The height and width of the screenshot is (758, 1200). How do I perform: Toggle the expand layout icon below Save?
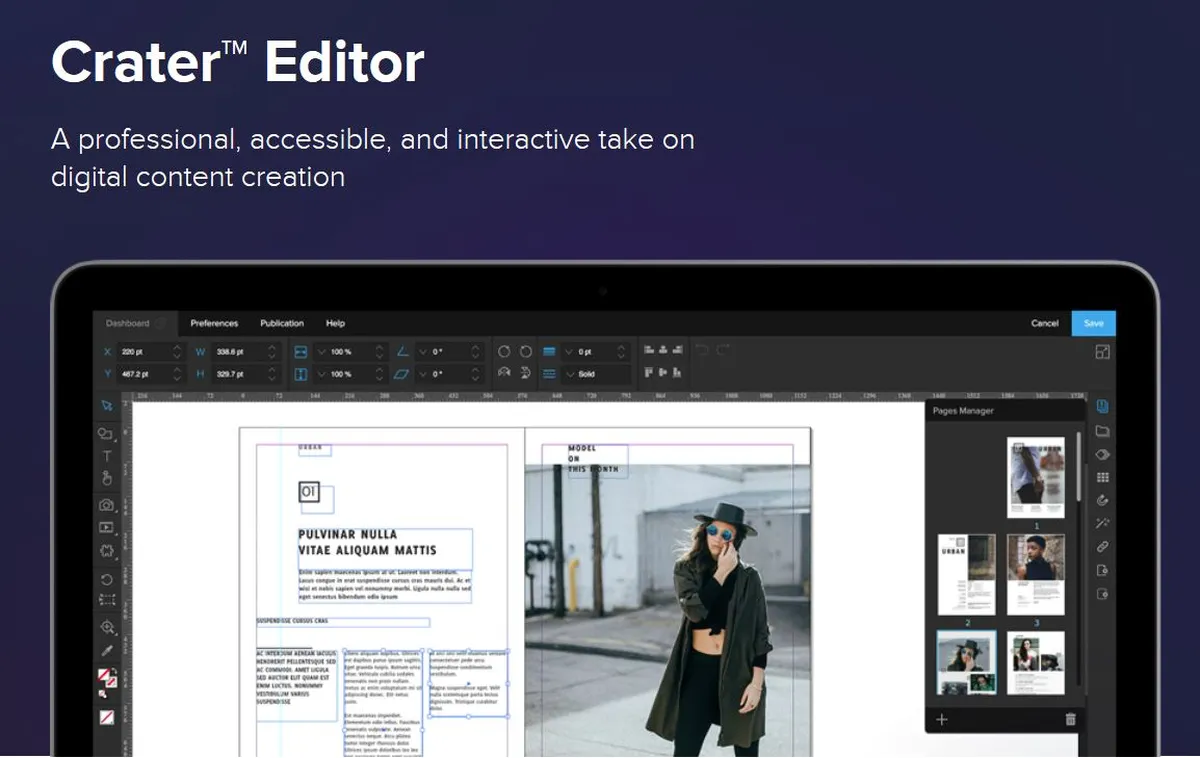point(1102,352)
